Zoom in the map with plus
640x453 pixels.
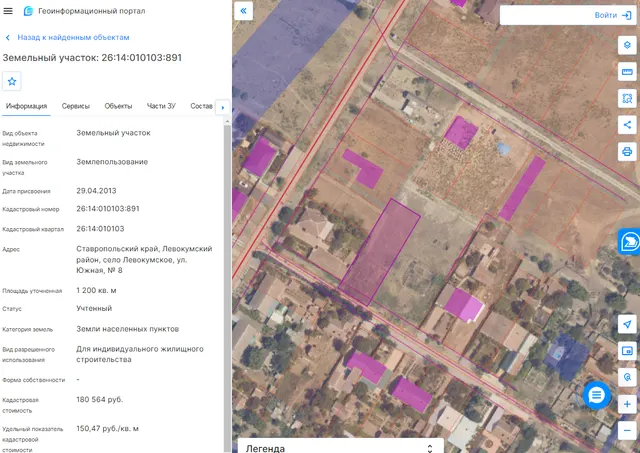click(x=627, y=404)
